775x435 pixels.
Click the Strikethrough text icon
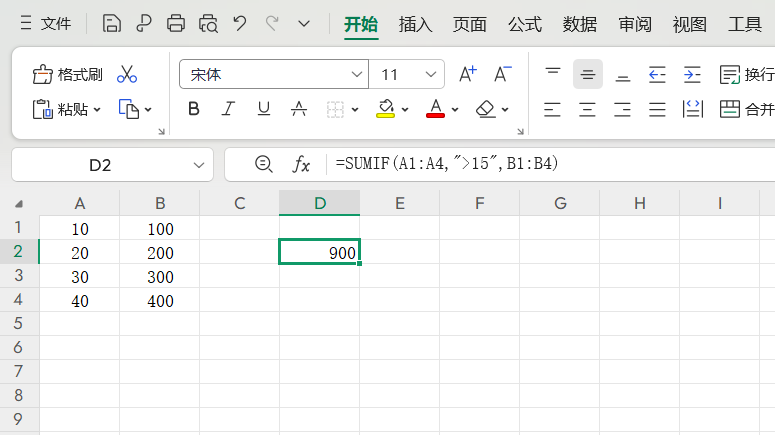pyautogui.click(x=298, y=109)
